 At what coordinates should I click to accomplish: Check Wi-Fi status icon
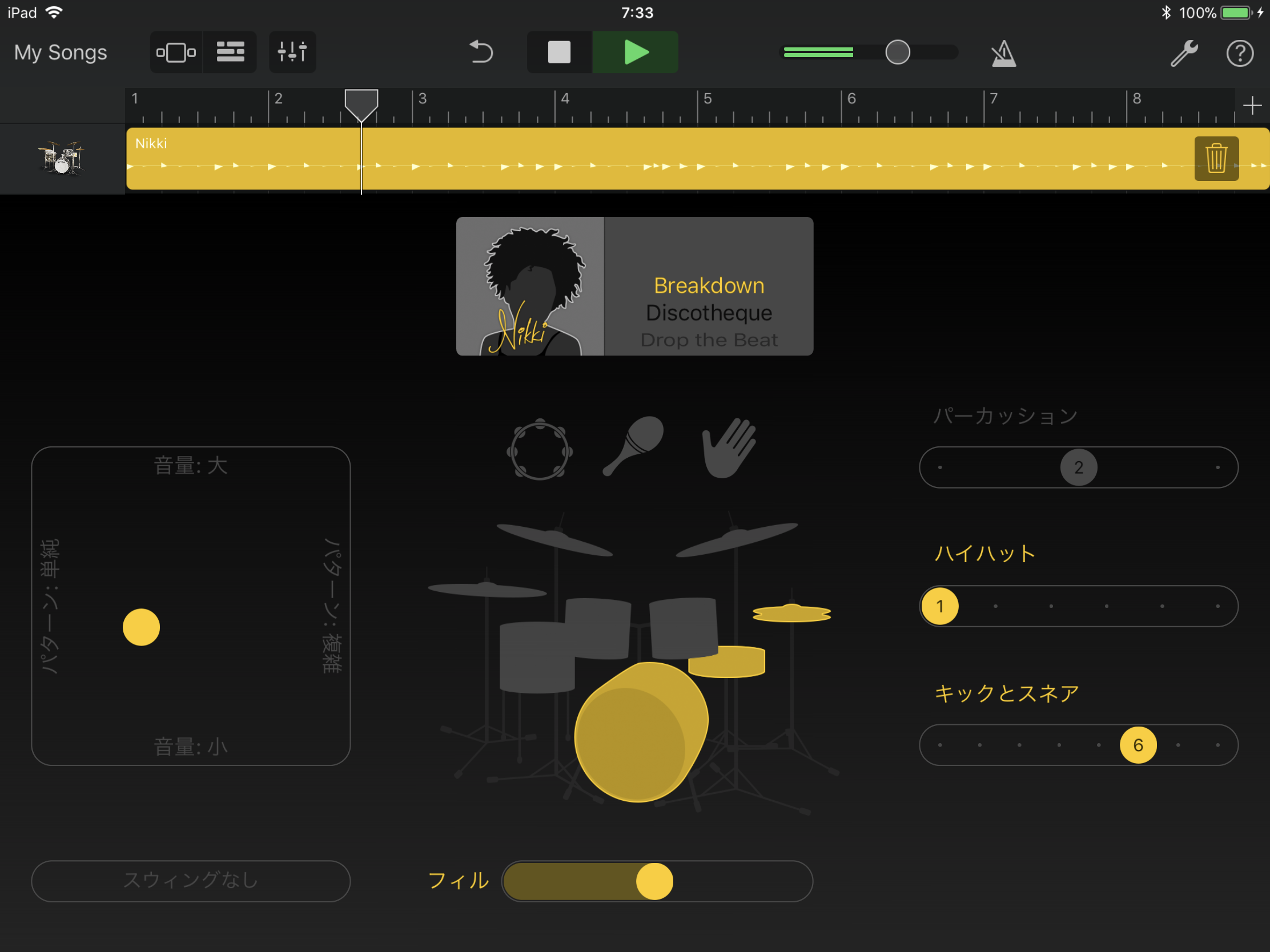point(54,13)
